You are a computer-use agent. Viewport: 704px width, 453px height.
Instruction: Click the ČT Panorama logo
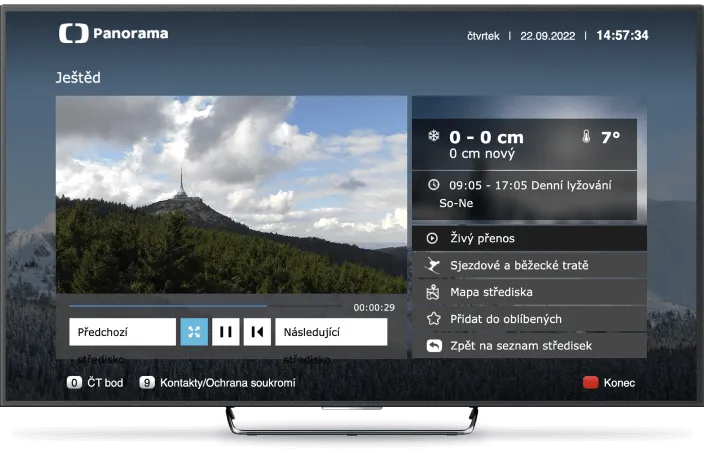(x=113, y=34)
